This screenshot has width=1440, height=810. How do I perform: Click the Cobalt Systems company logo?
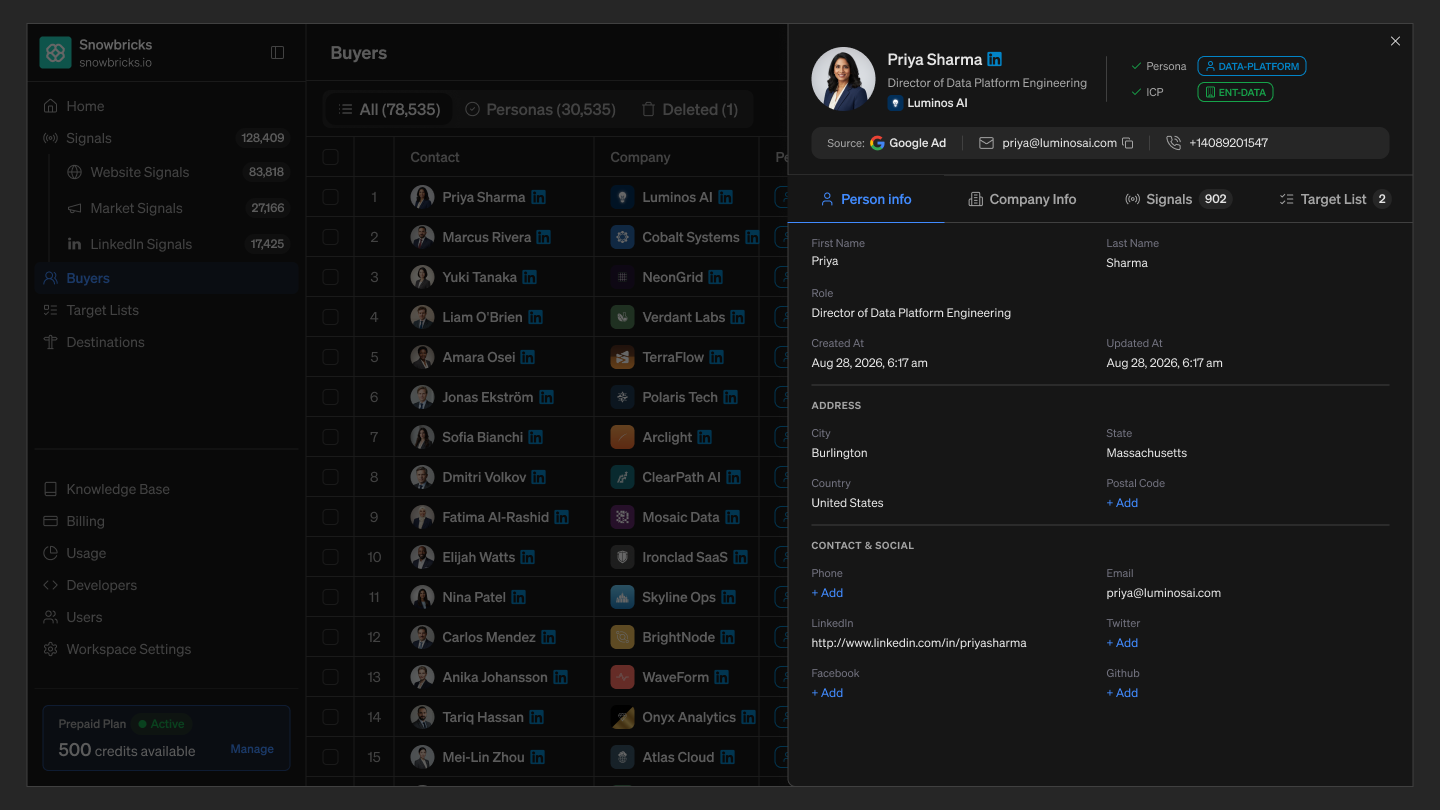[x=623, y=237]
